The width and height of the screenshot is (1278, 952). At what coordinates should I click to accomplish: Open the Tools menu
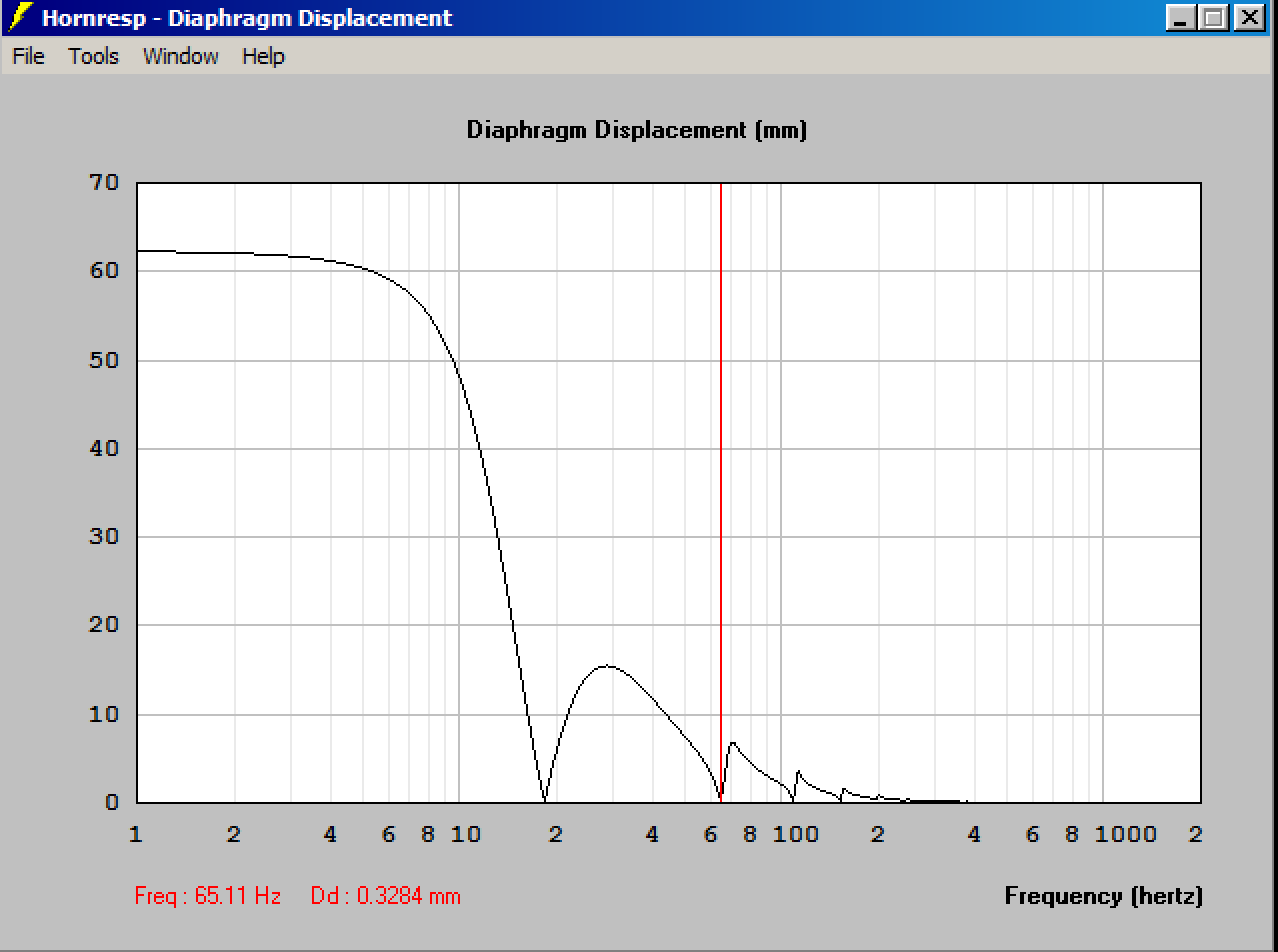click(x=94, y=56)
